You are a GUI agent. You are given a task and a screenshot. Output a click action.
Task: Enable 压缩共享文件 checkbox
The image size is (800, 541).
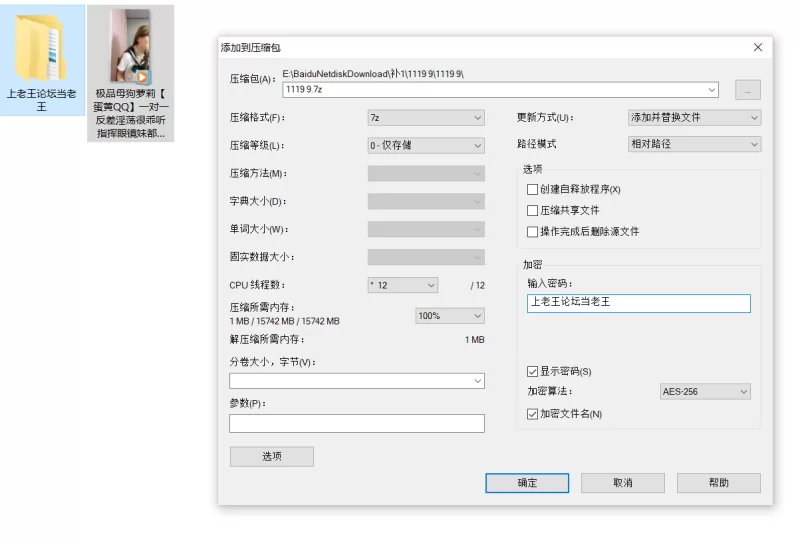click(x=532, y=210)
